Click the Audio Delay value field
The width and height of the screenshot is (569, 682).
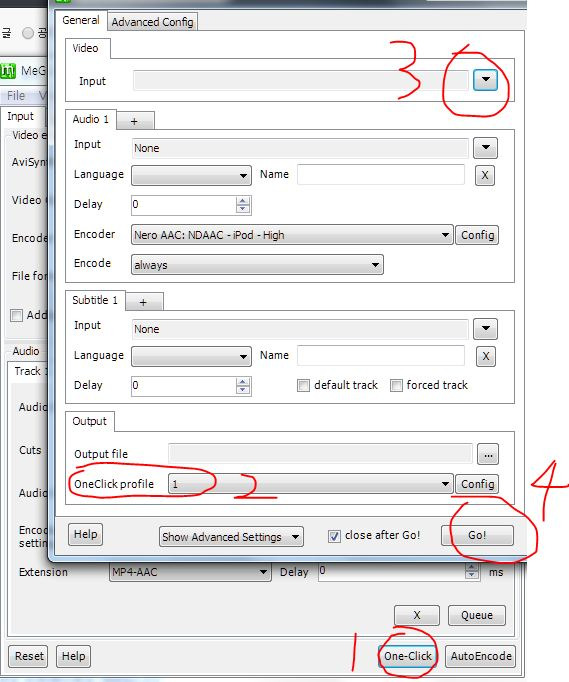point(184,204)
